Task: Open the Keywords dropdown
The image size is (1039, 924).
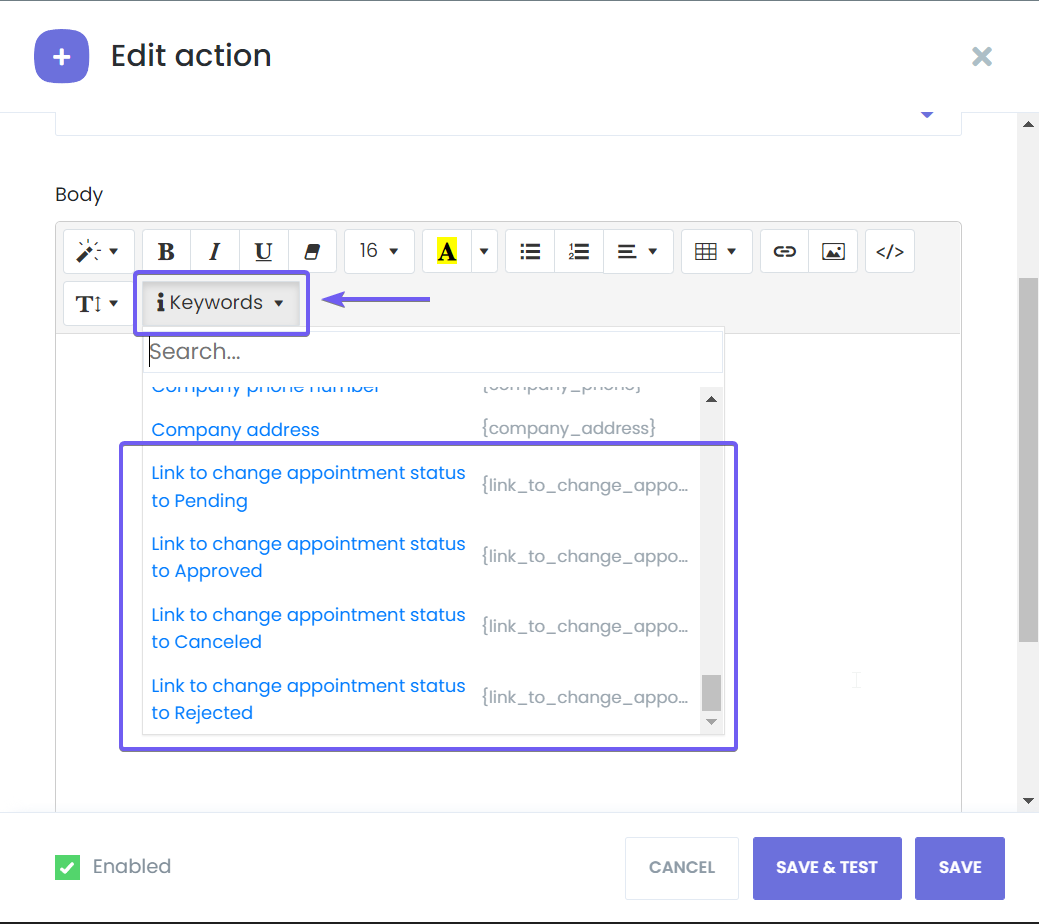Action: tap(220, 303)
